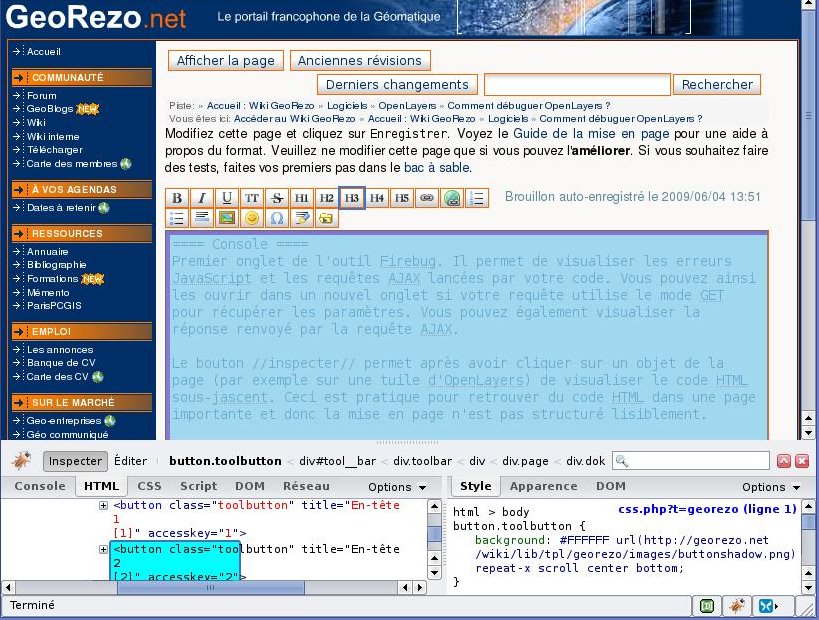The width and height of the screenshot is (819, 620).
Task: Open the Options dropdown in Style panel
Action: (770, 487)
